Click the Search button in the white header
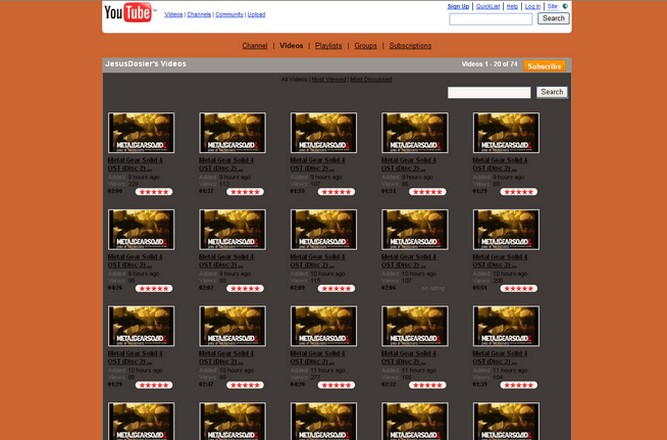 [553, 18]
